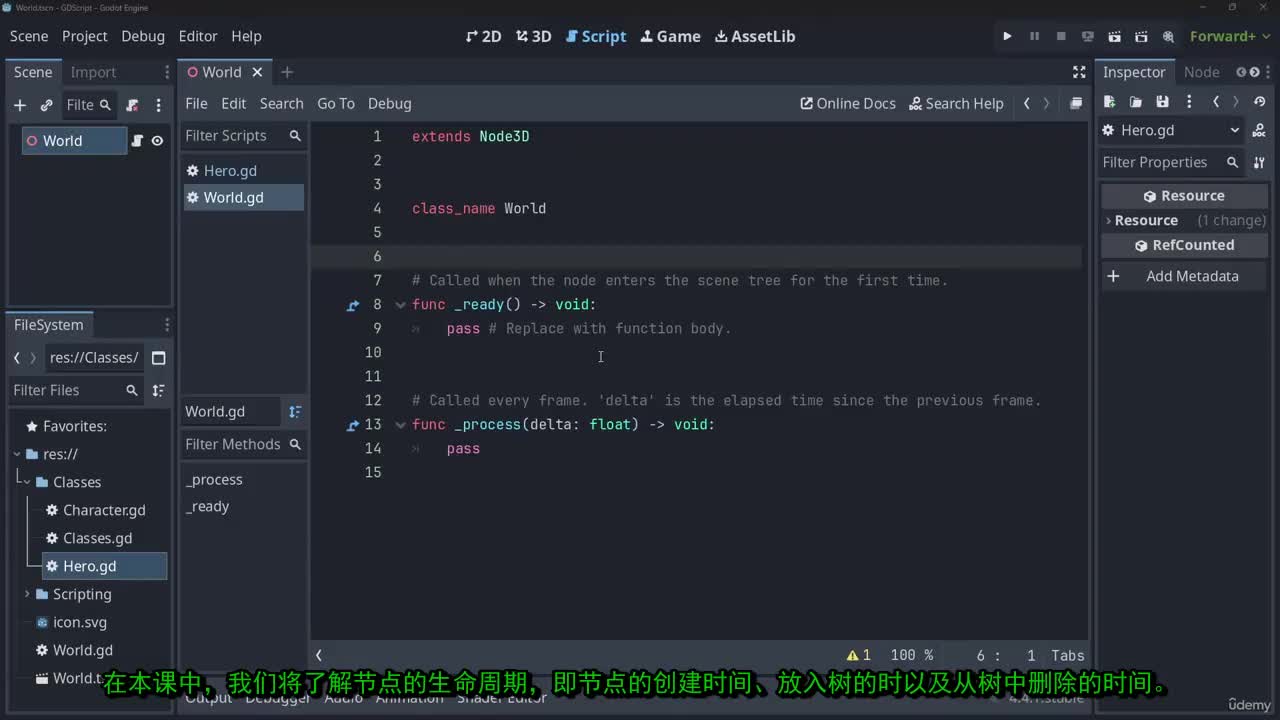1280x720 pixels.
Task: Toggle alphabetical sorting of methods list
Action: pyautogui.click(x=294, y=412)
